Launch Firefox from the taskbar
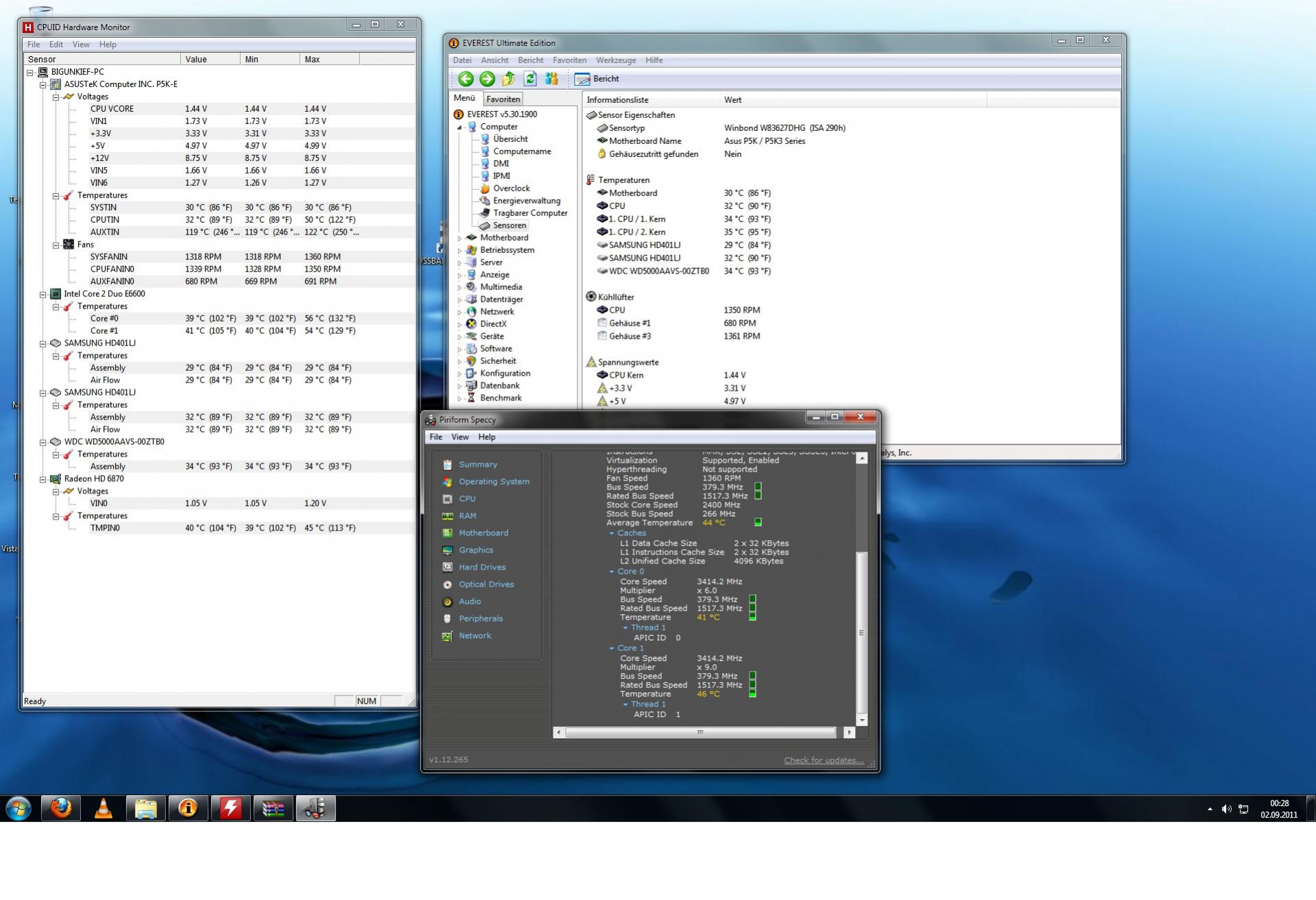 pyautogui.click(x=61, y=809)
